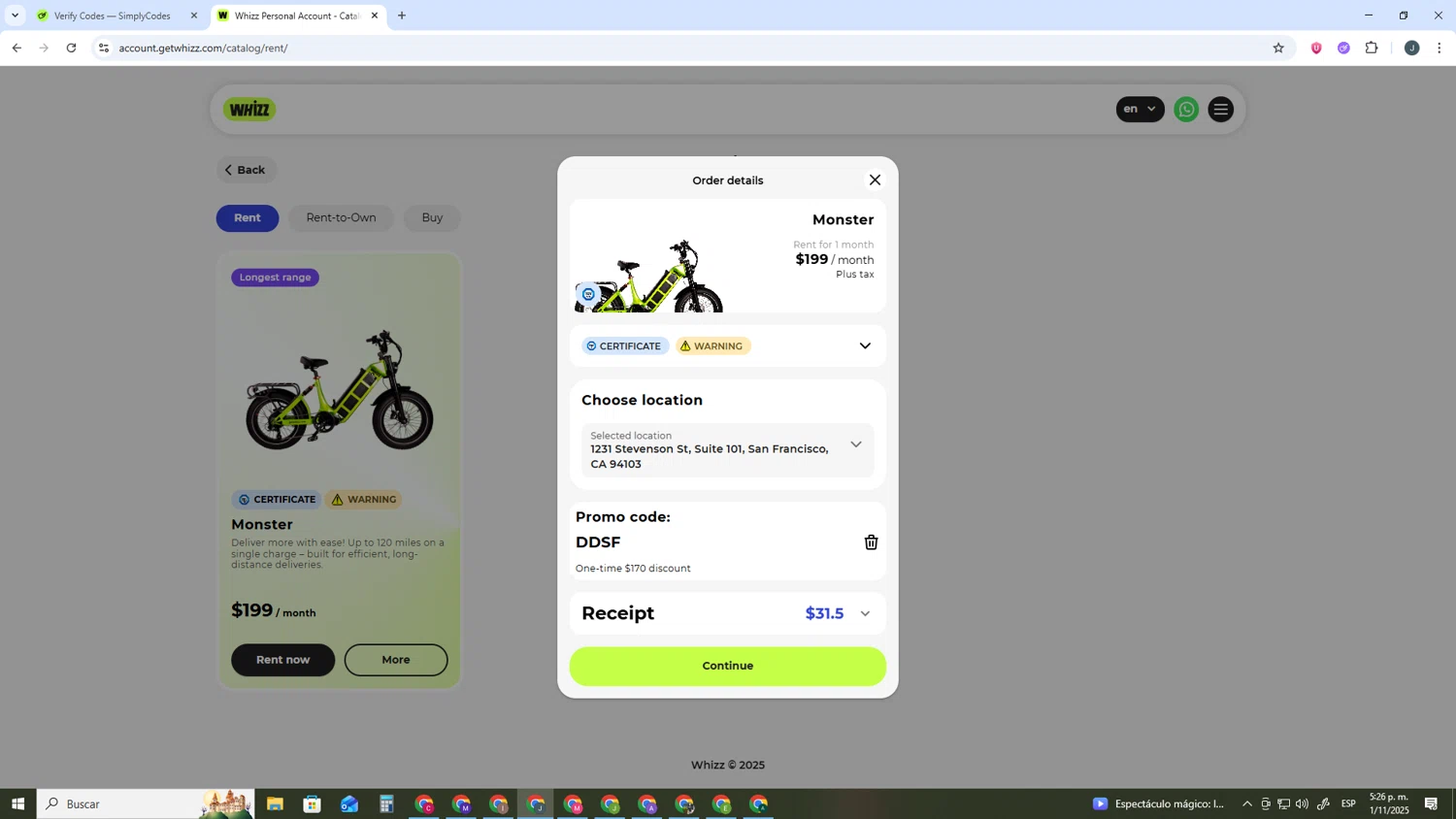
Task: Expand the Receipt section chevron
Action: click(x=865, y=613)
